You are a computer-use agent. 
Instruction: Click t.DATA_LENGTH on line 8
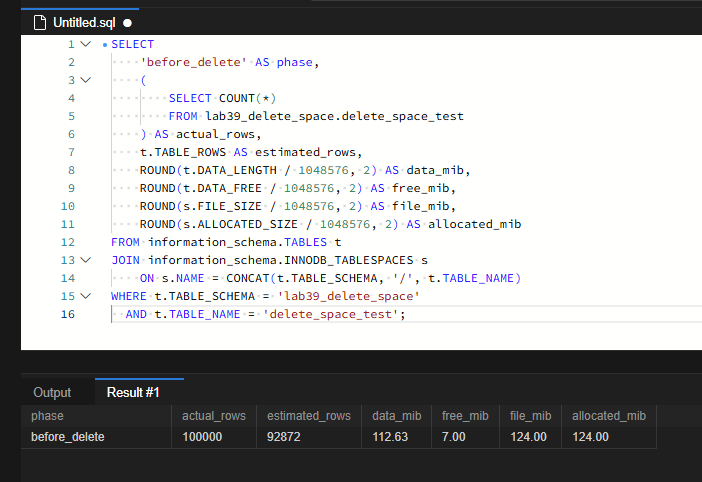point(230,170)
